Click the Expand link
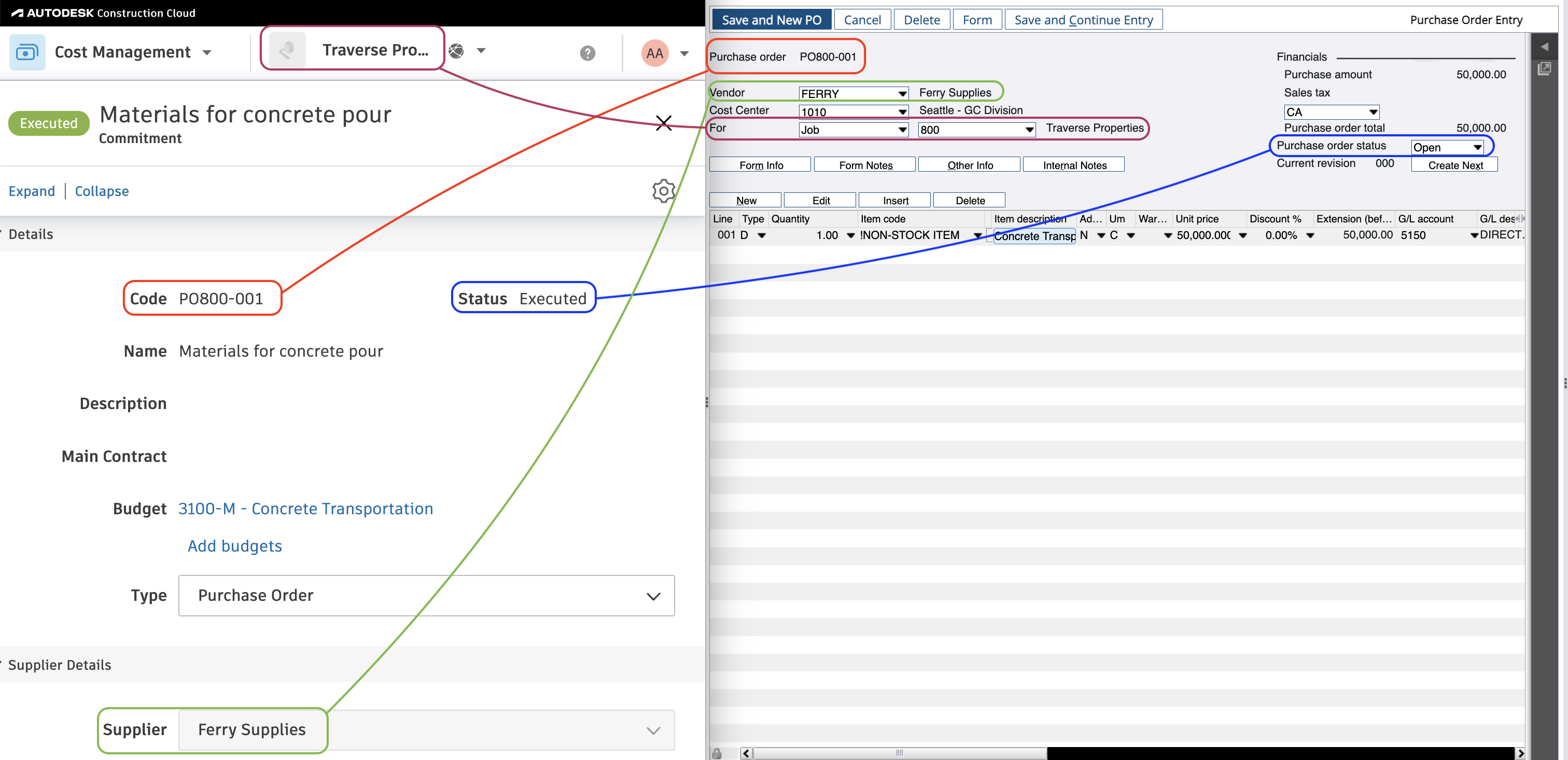Viewport: 1568px width, 760px height. [x=32, y=191]
